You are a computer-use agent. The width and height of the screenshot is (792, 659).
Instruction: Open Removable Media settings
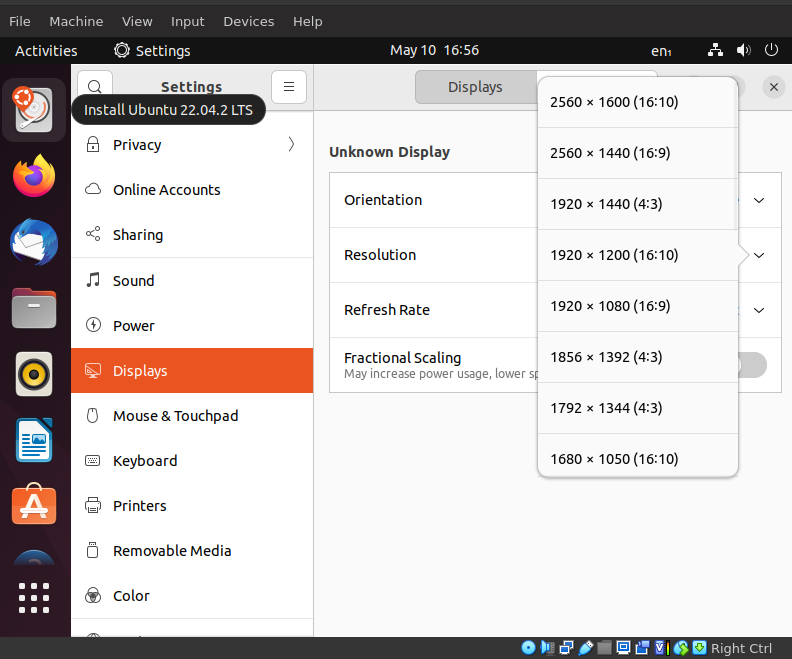(x=192, y=550)
